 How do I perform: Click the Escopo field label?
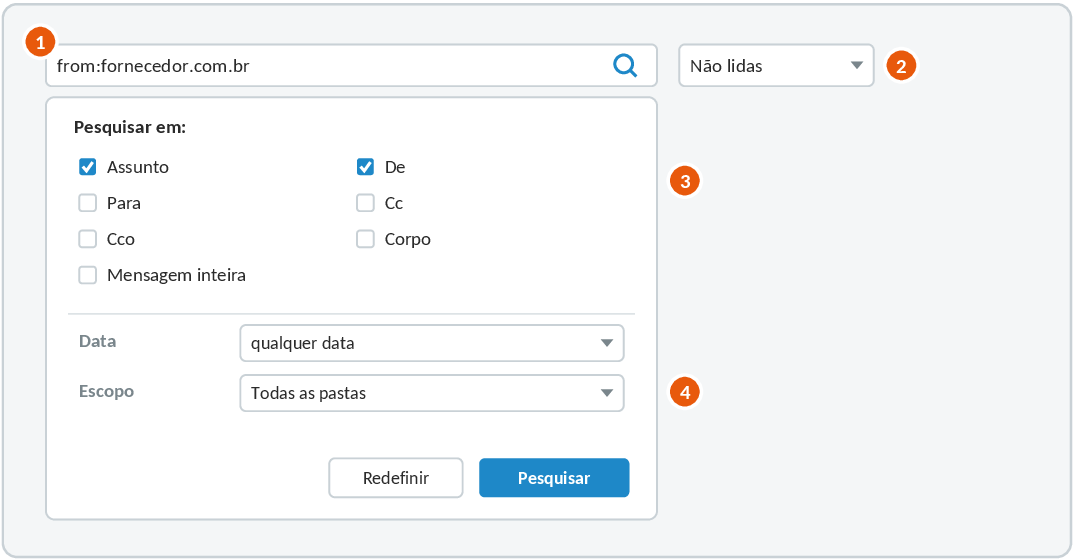pos(106,392)
